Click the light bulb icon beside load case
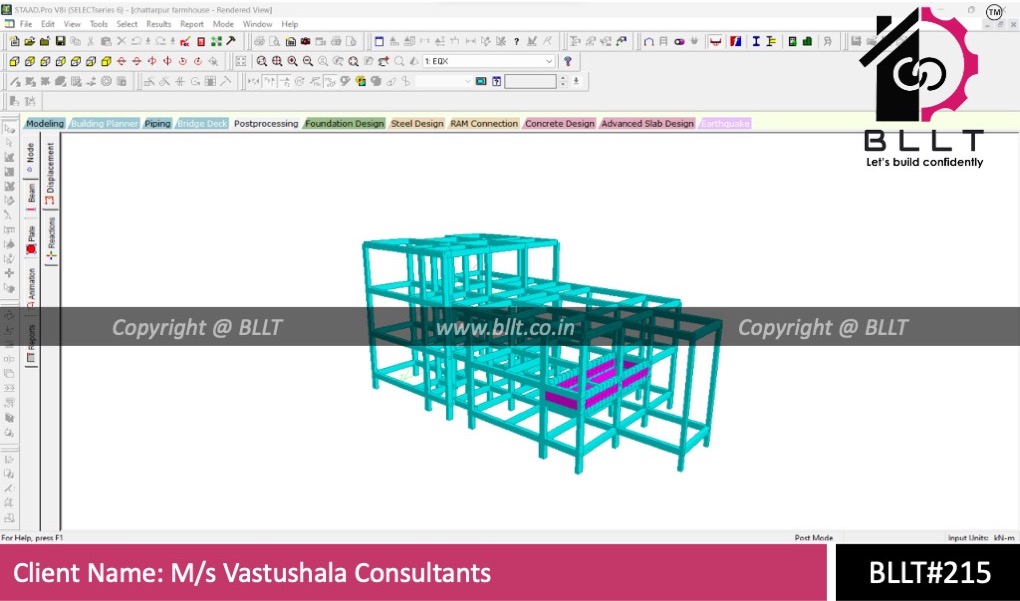The image size is (1020, 601). tap(568, 61)
